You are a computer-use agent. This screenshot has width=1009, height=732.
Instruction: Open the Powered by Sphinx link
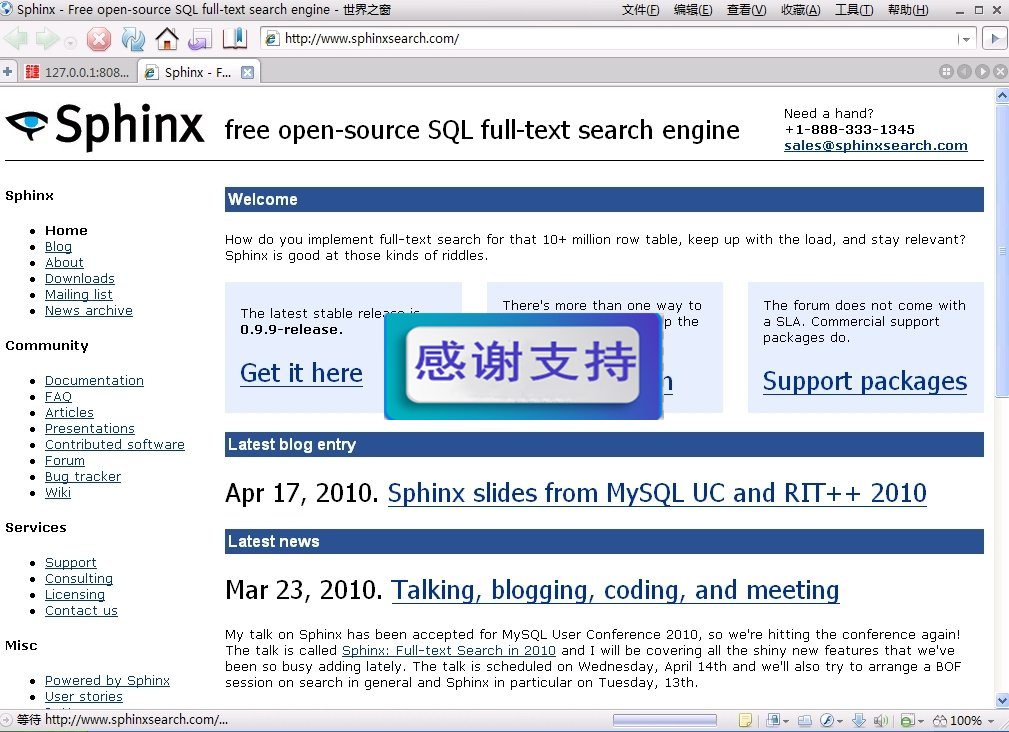[107, 681]
